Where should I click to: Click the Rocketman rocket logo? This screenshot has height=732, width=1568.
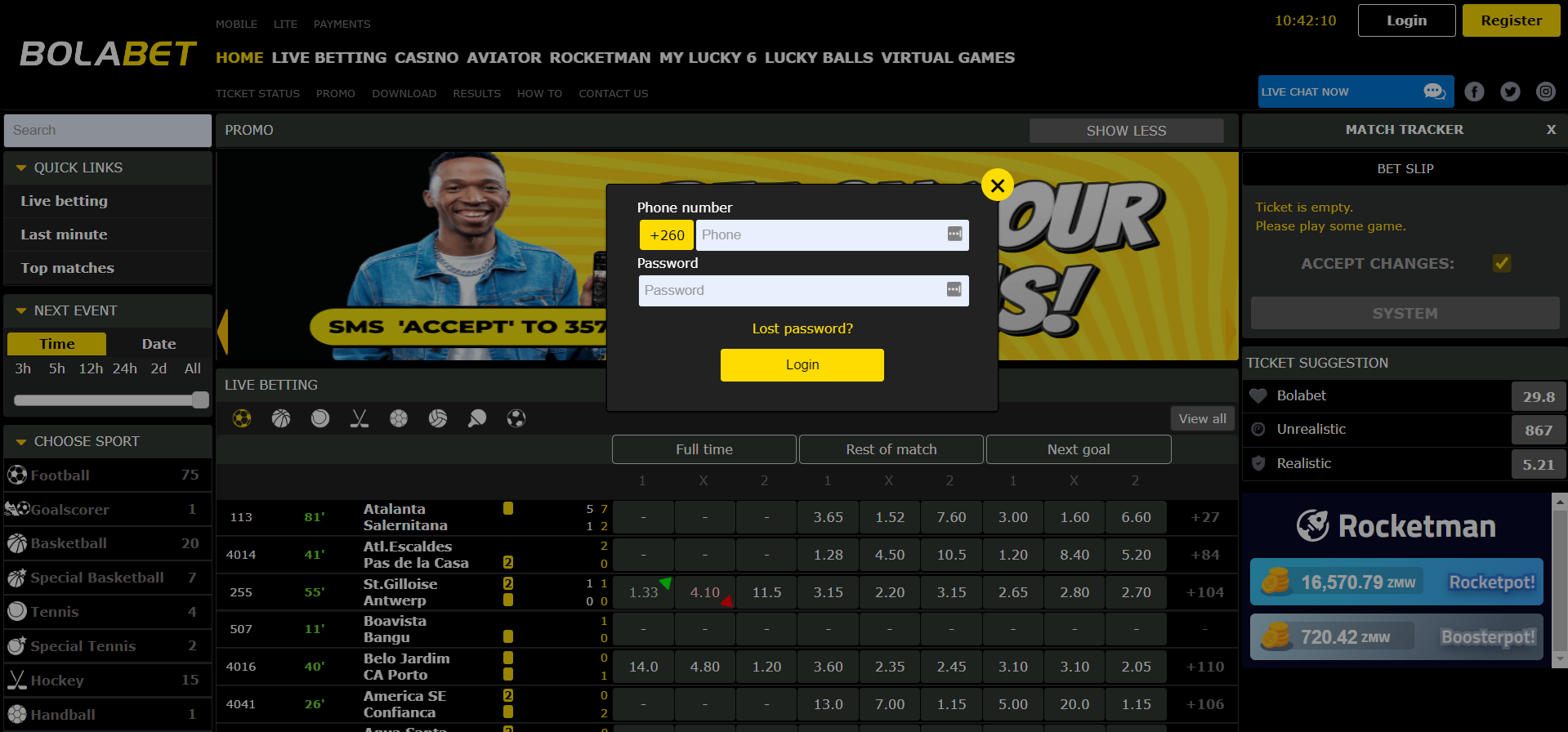click(1313, 525)
